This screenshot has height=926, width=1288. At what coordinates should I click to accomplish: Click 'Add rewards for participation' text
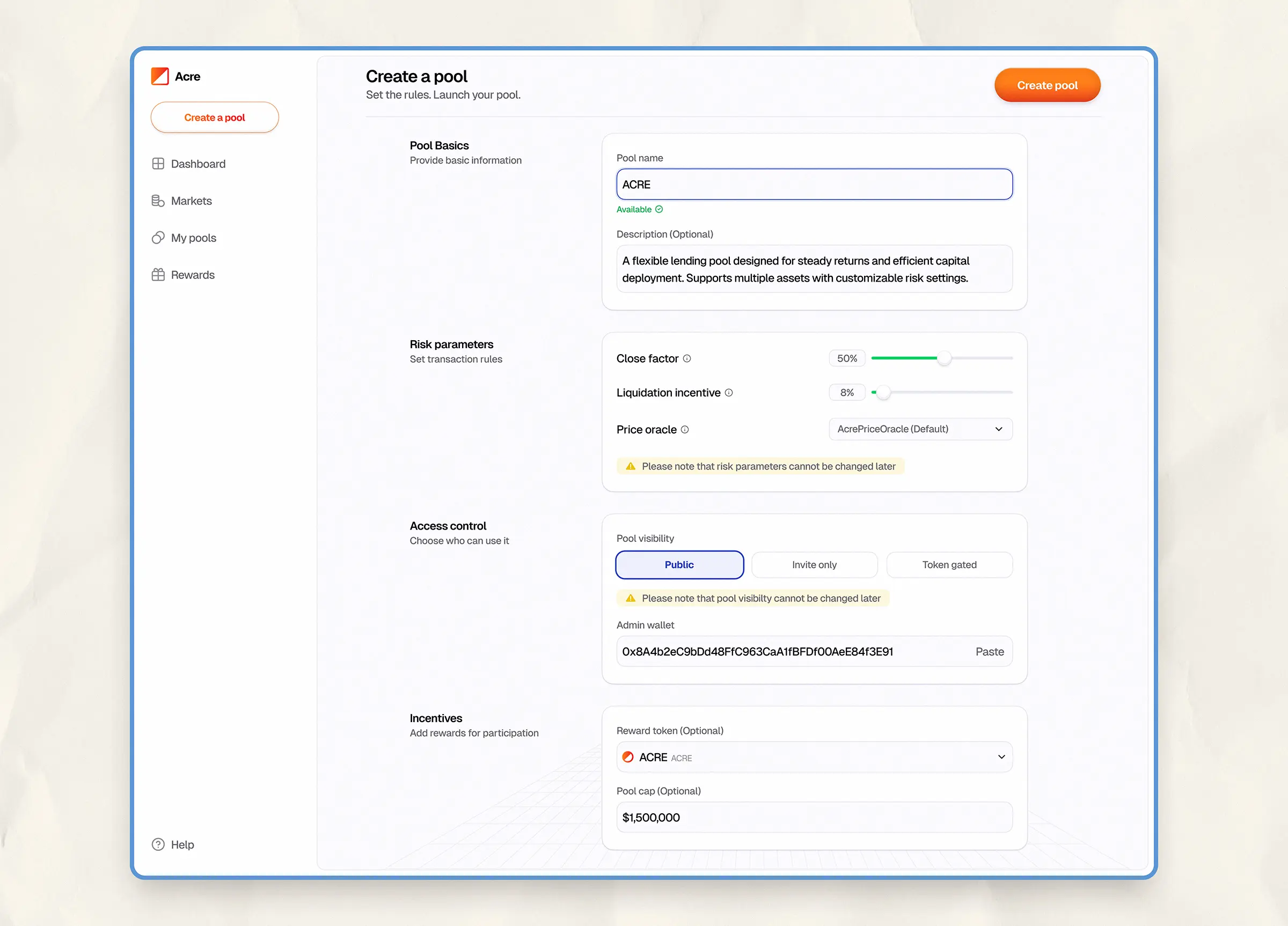pos(474,733)
